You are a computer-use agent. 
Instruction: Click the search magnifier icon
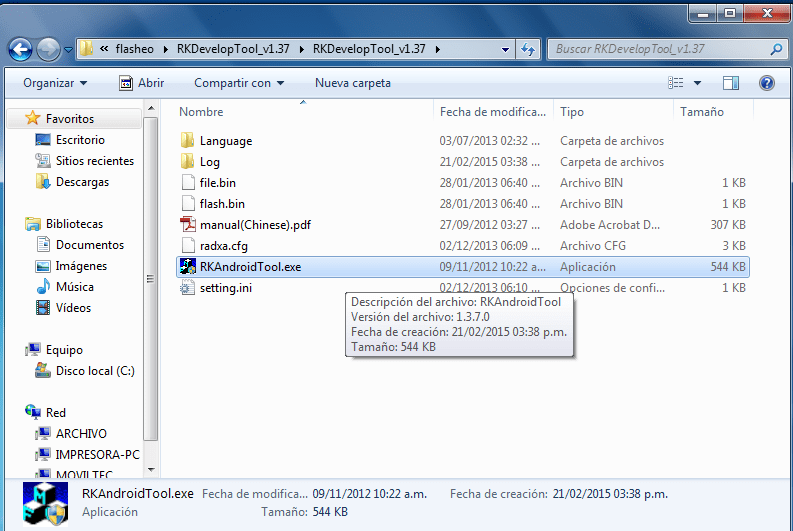pyautogui.click(x=776, y=49)
